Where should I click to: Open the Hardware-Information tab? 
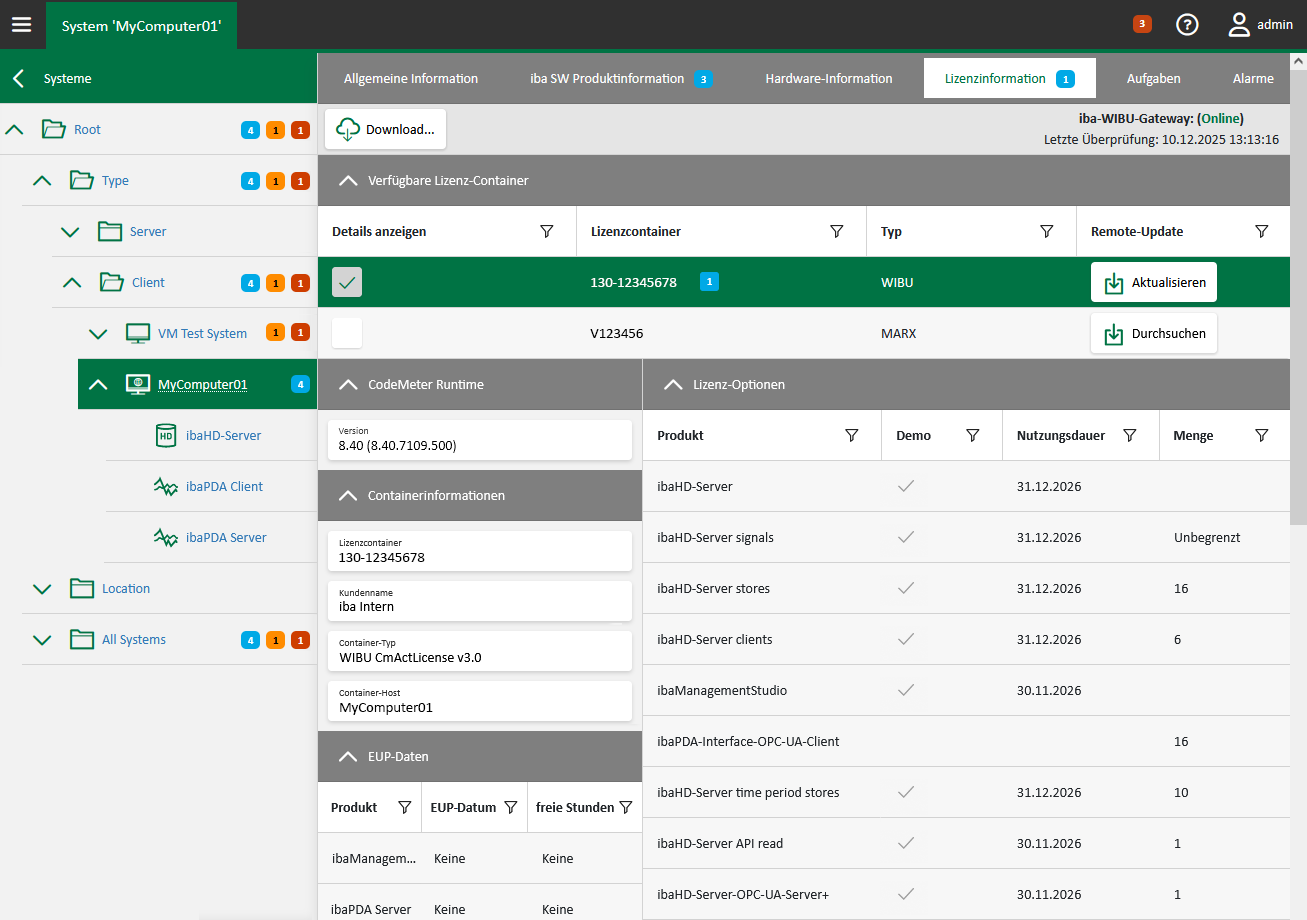tap(829, 78)
